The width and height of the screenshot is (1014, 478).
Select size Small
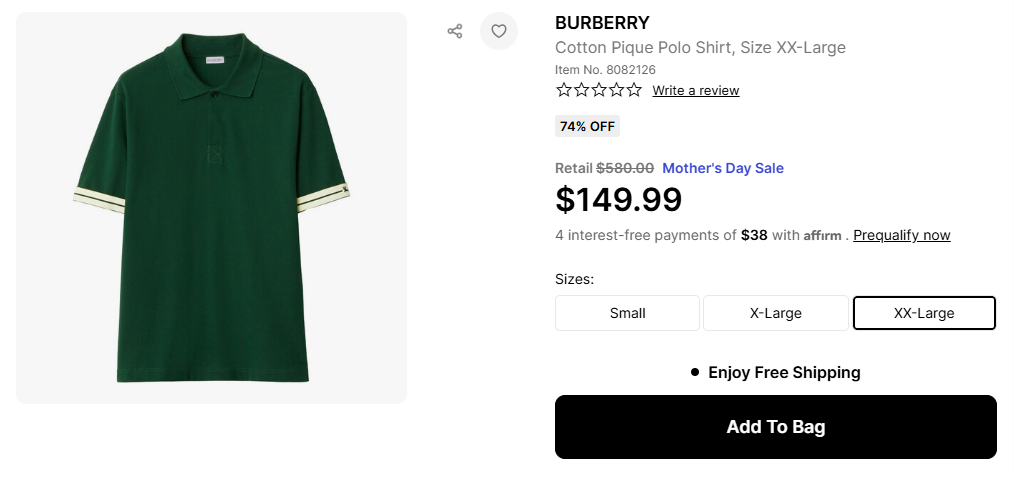pos(627,313)
